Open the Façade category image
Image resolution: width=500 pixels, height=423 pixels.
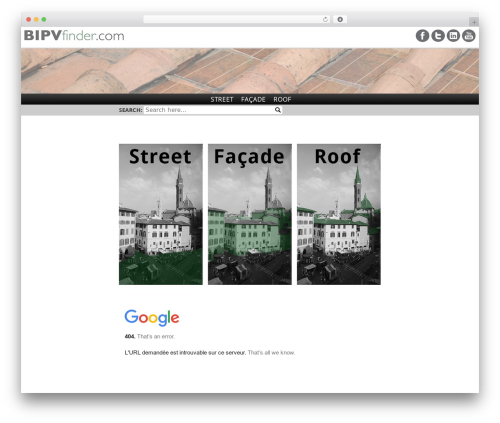pos(250,214)
